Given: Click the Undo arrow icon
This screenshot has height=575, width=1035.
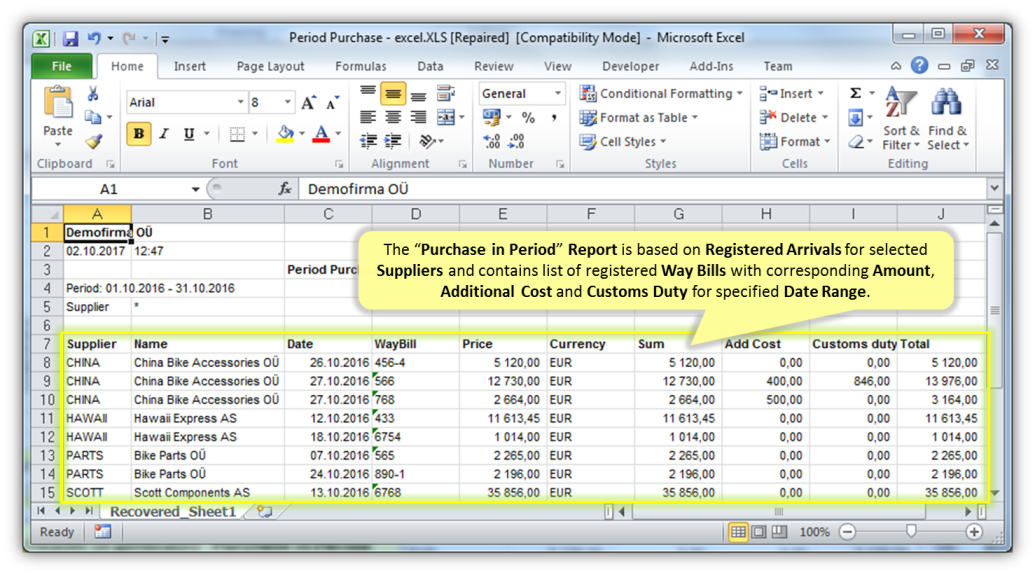Looking at the screenshot, I should pos(94,38).
